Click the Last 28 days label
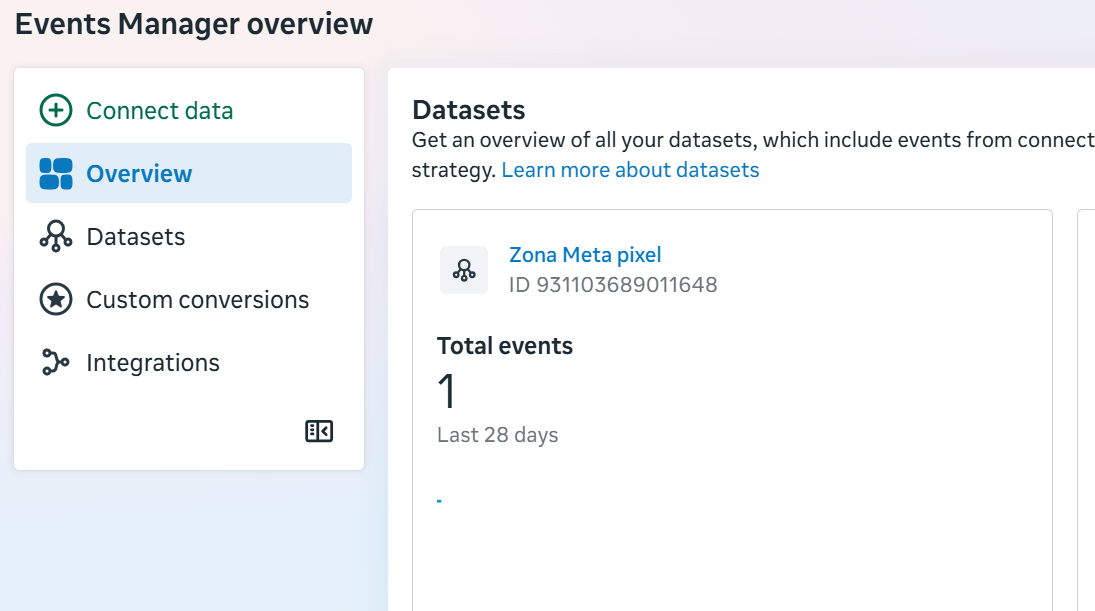1095x611 pixels. click(498, 435)
